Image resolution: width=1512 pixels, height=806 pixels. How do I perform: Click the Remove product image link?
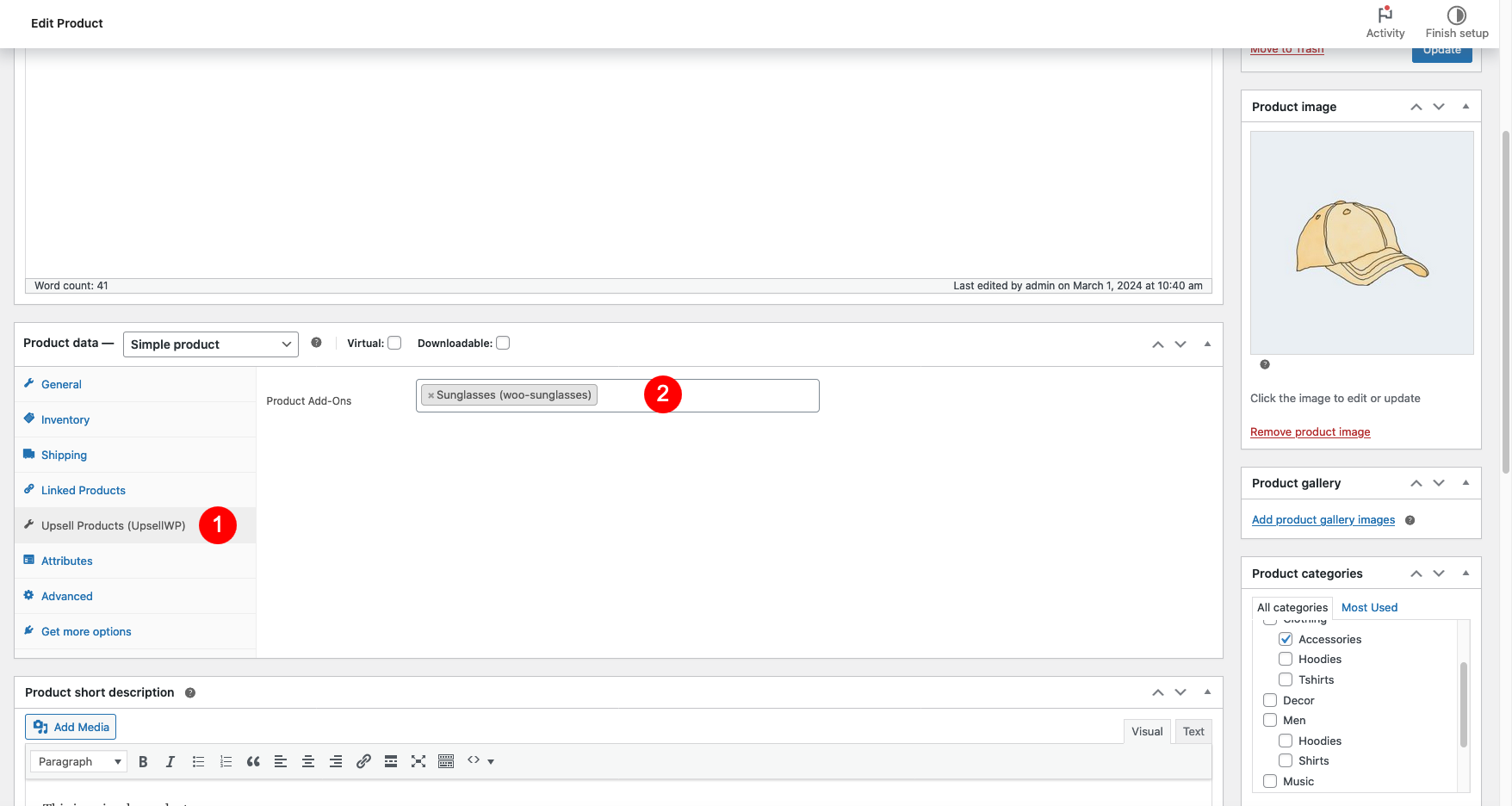tap(1310, 432)
